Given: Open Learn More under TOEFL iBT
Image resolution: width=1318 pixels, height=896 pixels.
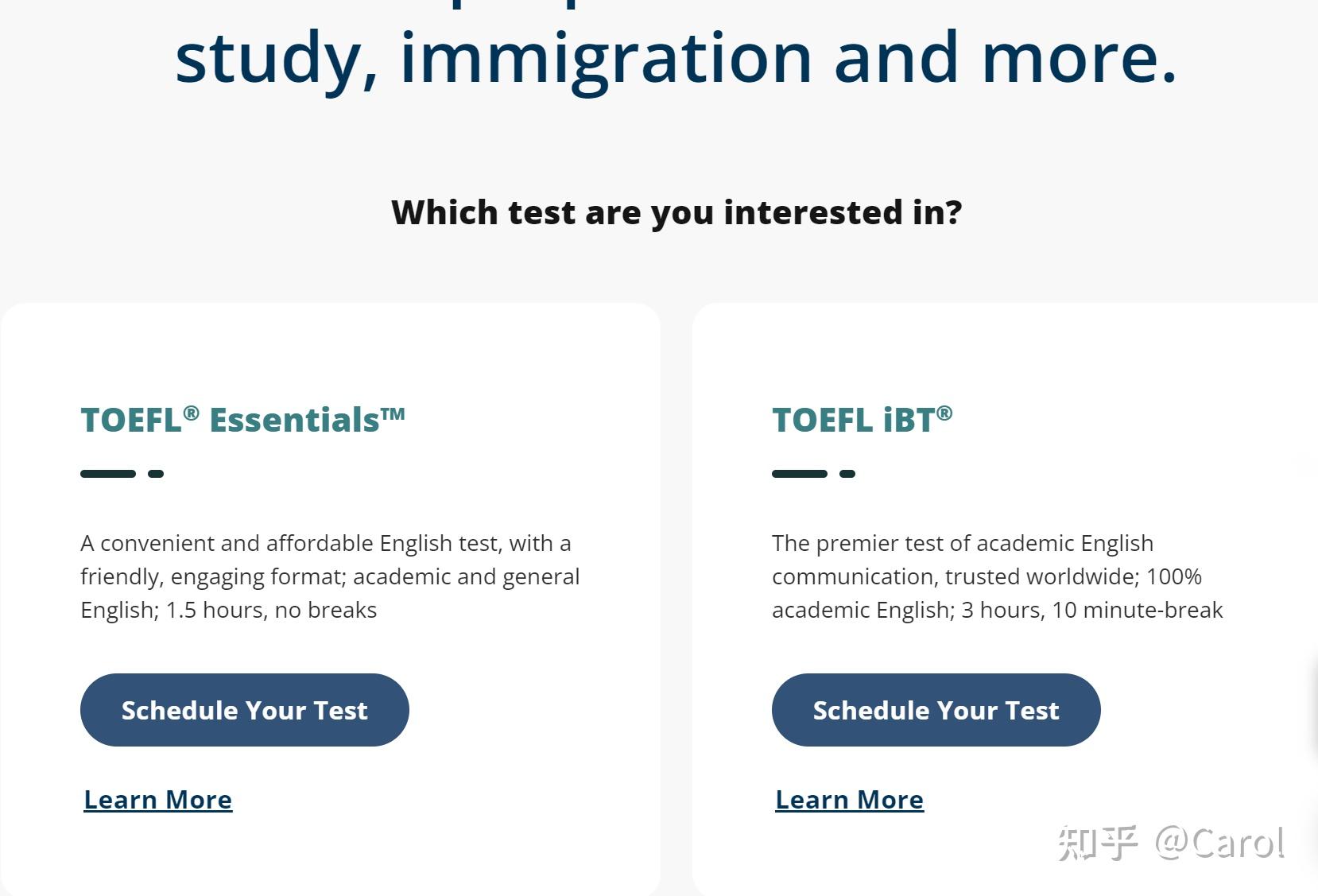Looking at the screenshot, I should (x=848, y=799).
